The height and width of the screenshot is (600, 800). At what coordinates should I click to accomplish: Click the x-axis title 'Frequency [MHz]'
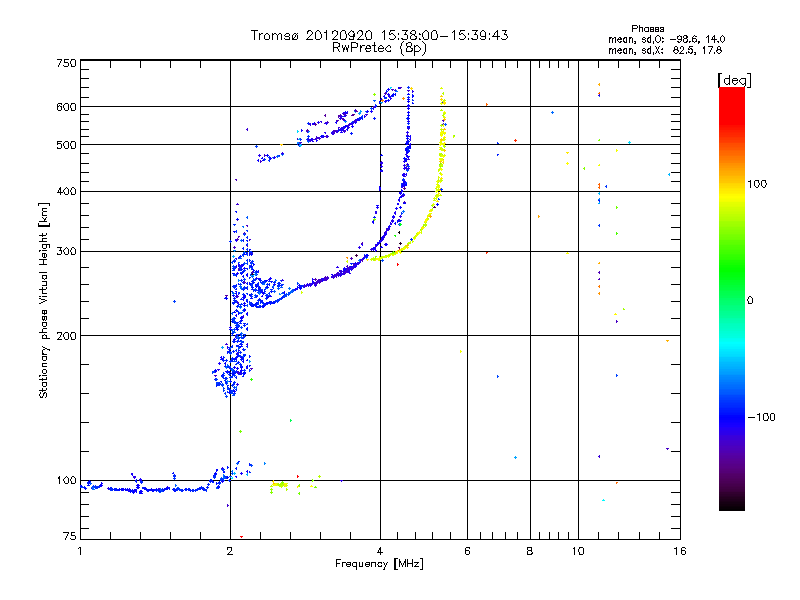coord(379,564)
